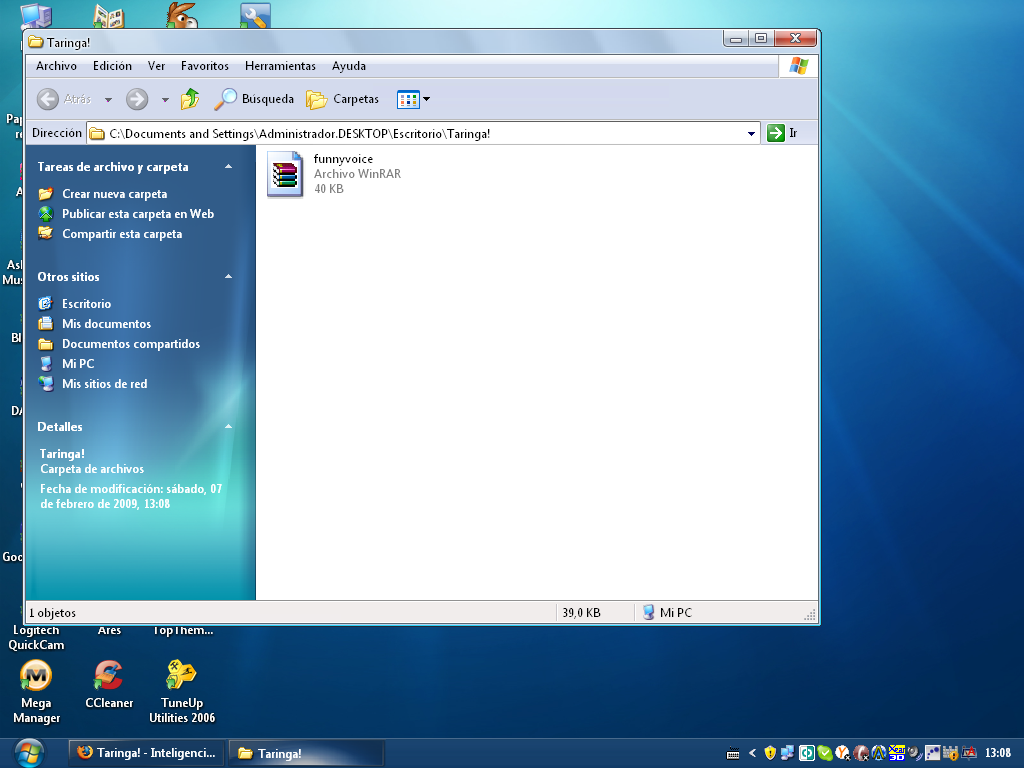
Task: Click the 1 objetos status text
Action: 52,613
